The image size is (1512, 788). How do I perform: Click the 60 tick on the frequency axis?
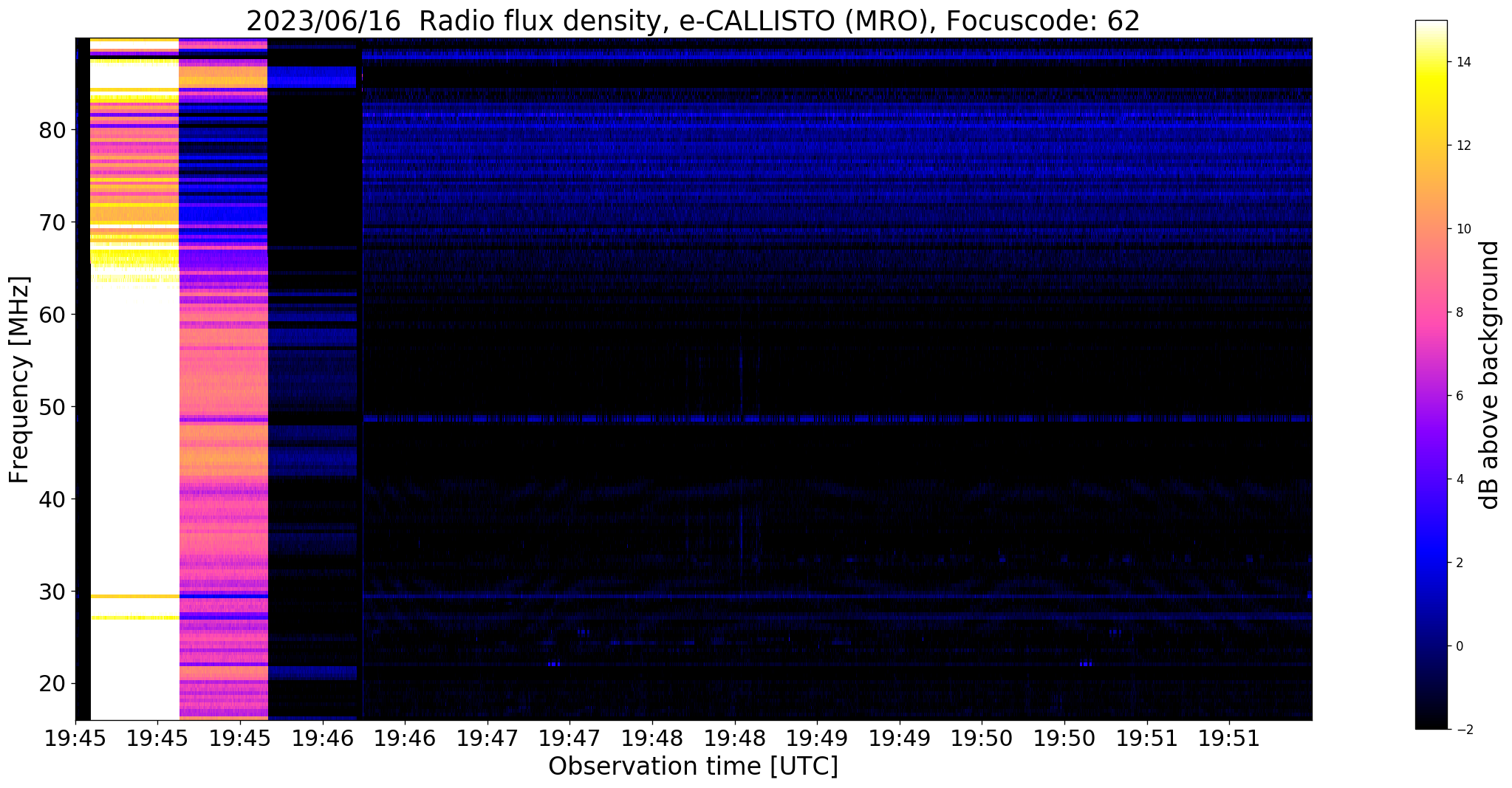tap(53, 315)
